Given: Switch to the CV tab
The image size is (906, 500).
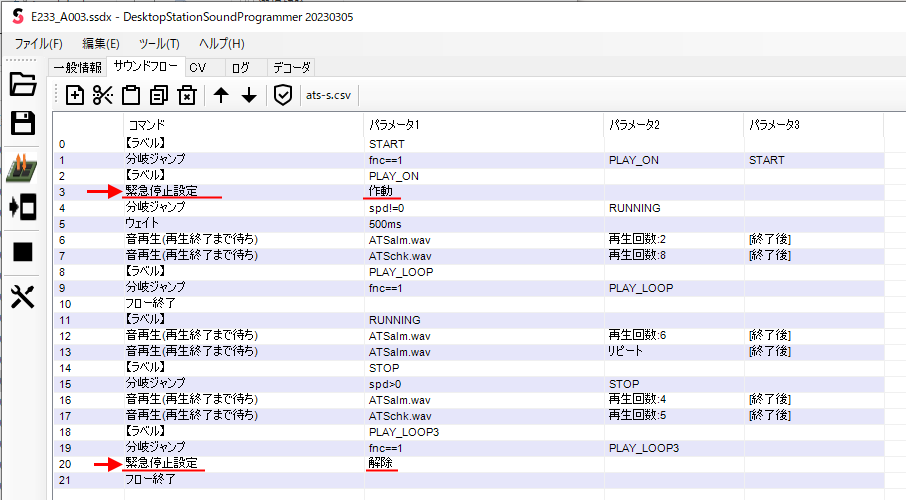Looking at the screenshot, I should click(x=197, y=68).
